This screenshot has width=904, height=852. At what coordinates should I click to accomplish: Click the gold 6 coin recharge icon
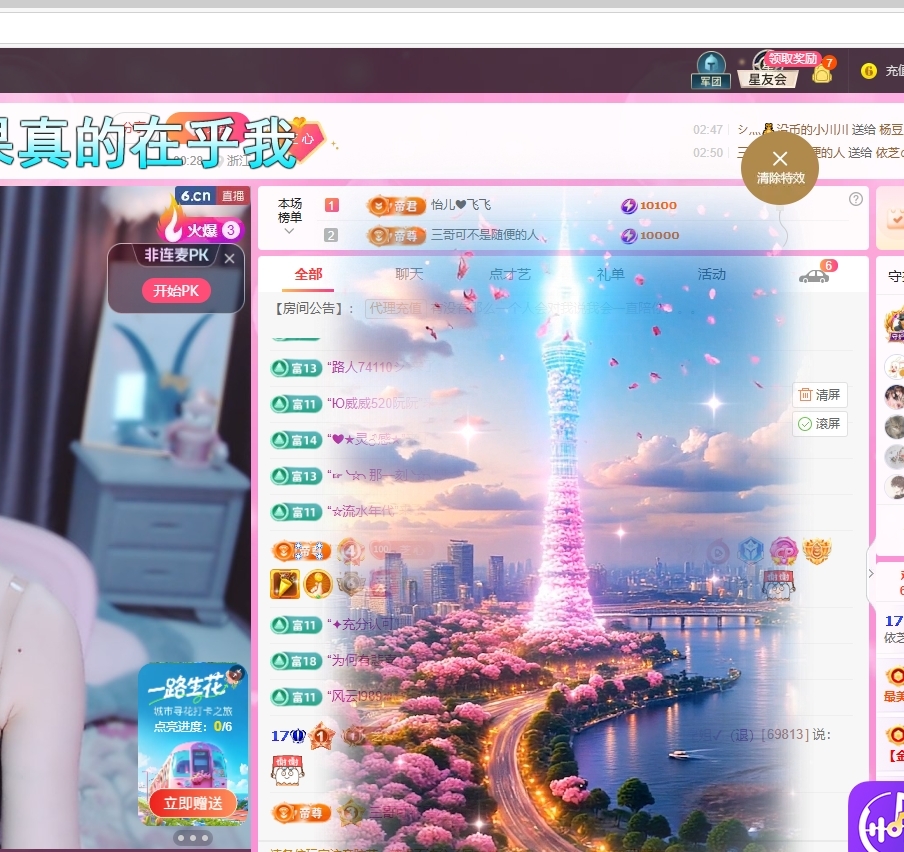tap(868, 71)
